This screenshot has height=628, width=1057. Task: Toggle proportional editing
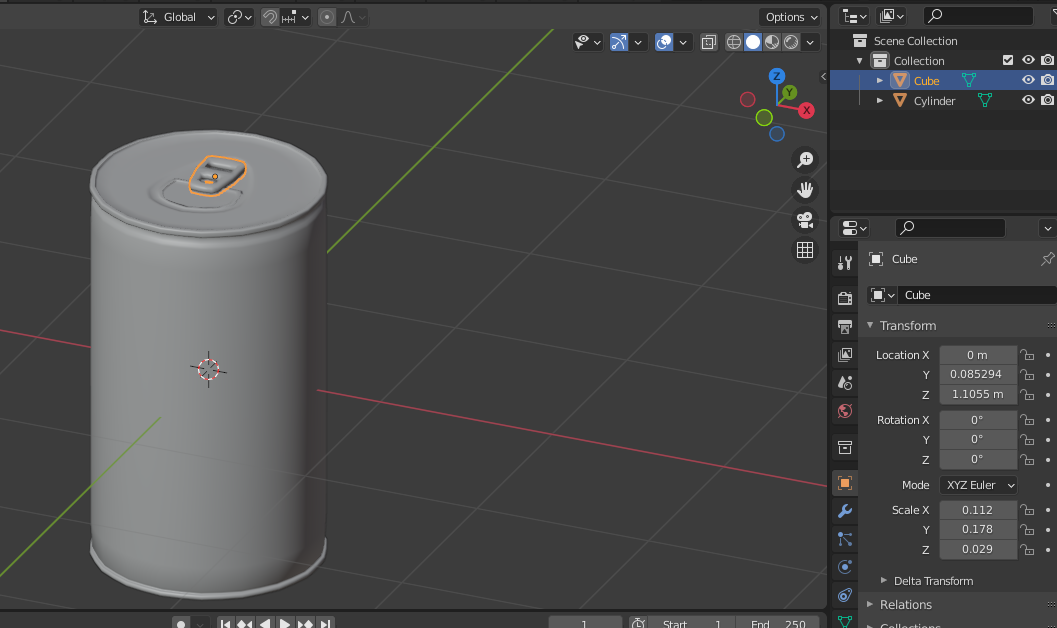pyautogui.click(x=327, y=17)
